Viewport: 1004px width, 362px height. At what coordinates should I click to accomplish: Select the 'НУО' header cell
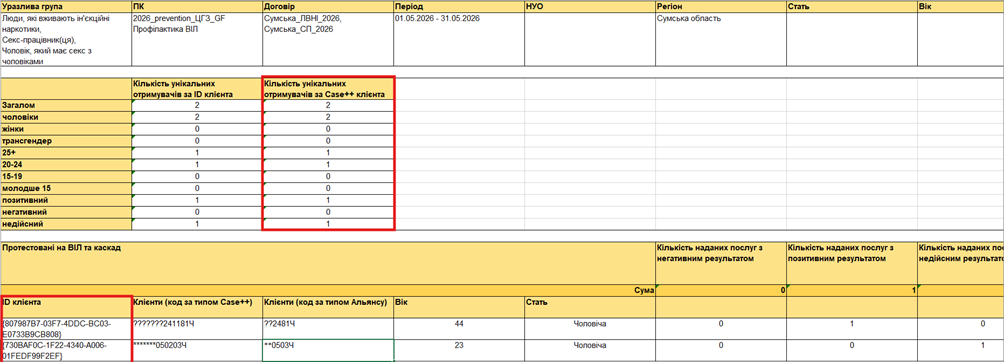click(x=590, y=6)
